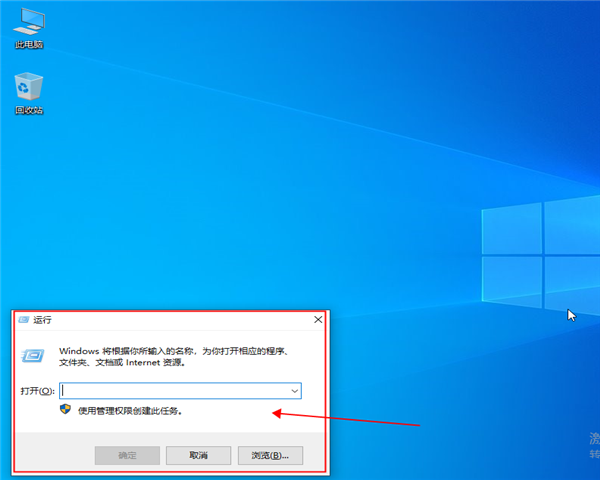Click inside the 打开 text input field
Screen dimensions: 600x480
[180, 391]
